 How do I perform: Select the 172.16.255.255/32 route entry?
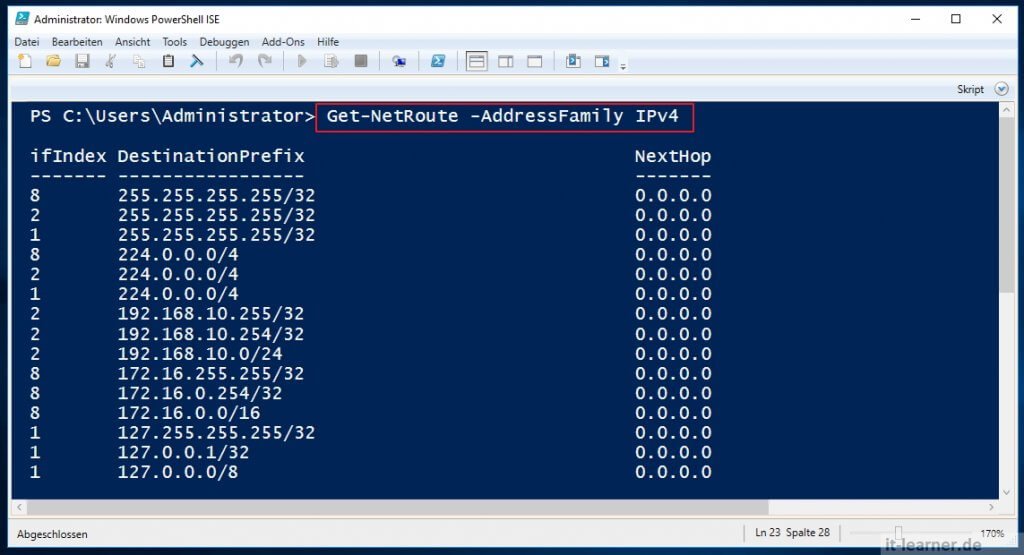pos(211,373)
